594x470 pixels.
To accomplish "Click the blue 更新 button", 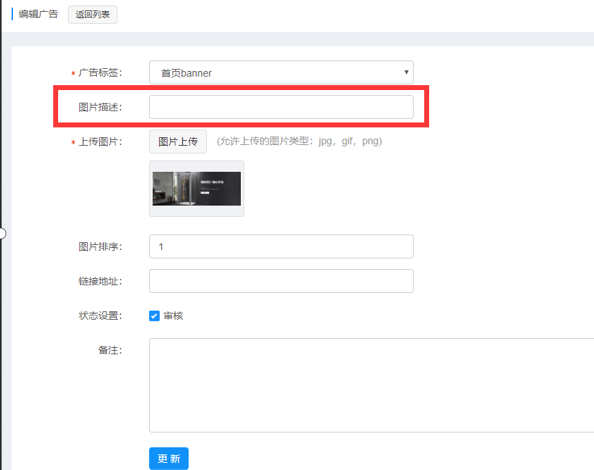I will coord(169,459).
